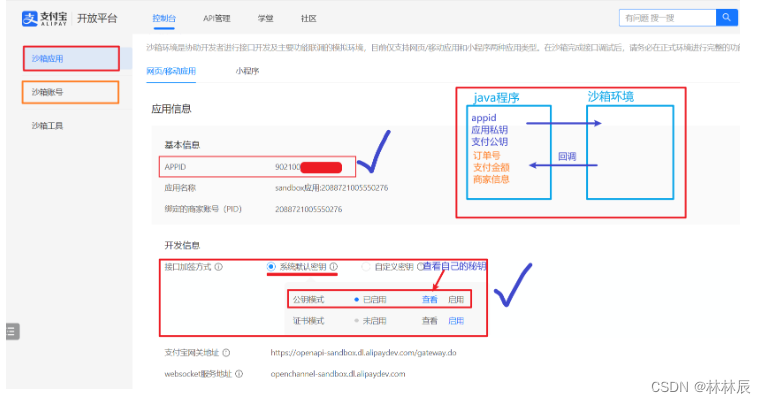This screenshot has width=766, height=403.
Task: Click the openchannel-sandbox websocket address
Action: pos(338,374)
